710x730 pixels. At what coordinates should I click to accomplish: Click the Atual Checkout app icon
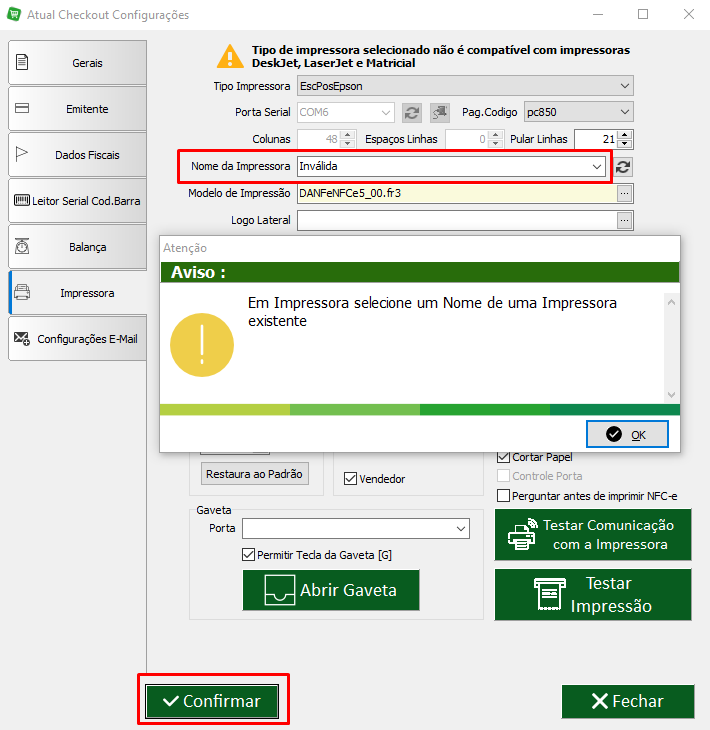14,14
